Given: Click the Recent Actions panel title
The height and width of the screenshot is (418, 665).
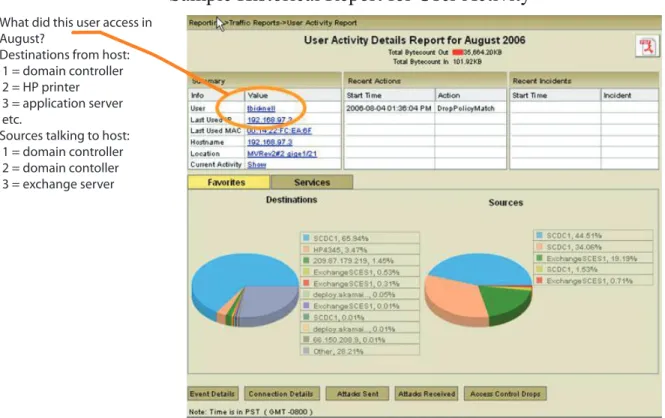Looking at the screenshot, I should 374,81.
